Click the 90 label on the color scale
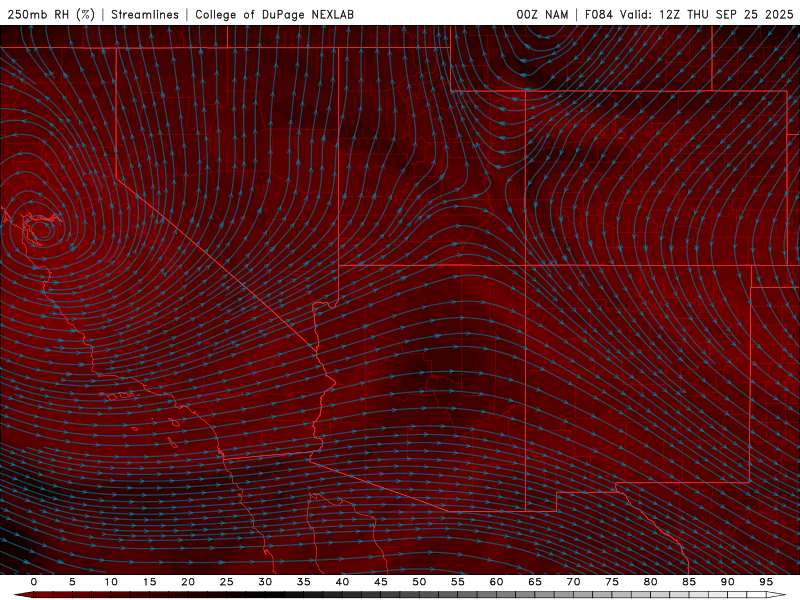The height and width of the screenshot is (600, 800). pyautogui.click(x=727, y=582)
